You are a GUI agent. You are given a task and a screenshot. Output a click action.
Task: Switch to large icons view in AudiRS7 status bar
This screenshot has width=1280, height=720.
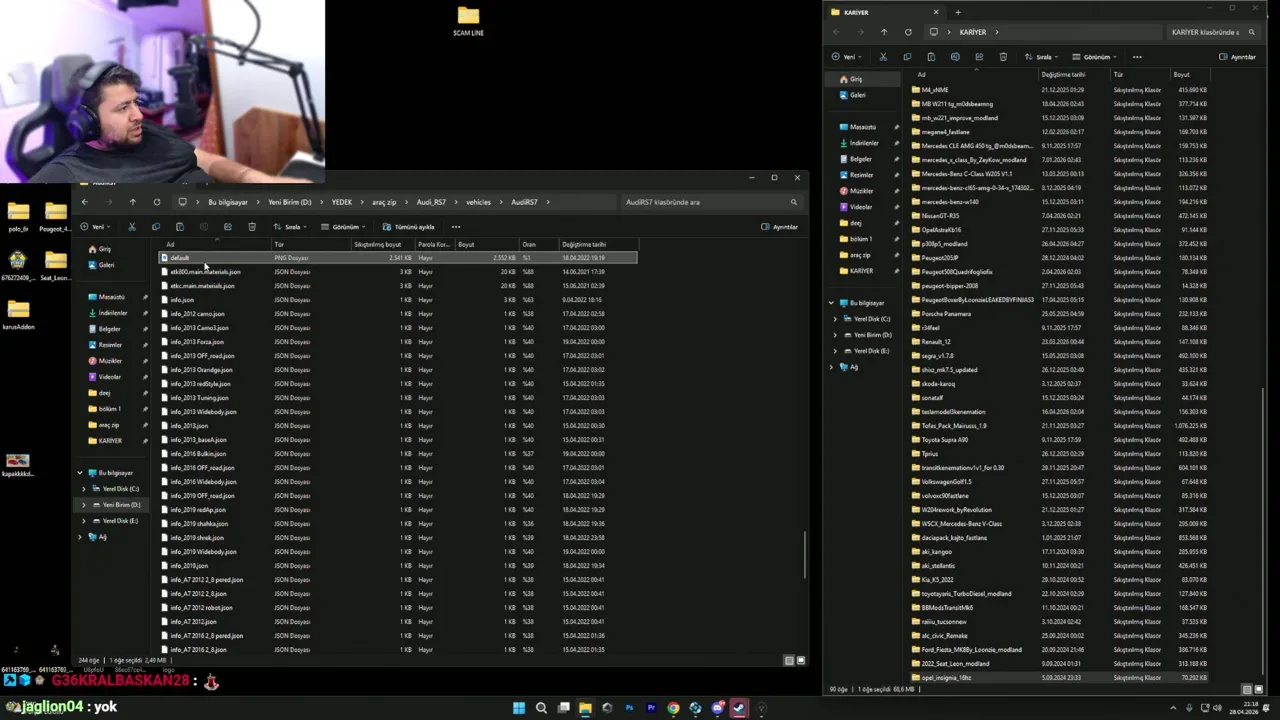click(800, 660)
